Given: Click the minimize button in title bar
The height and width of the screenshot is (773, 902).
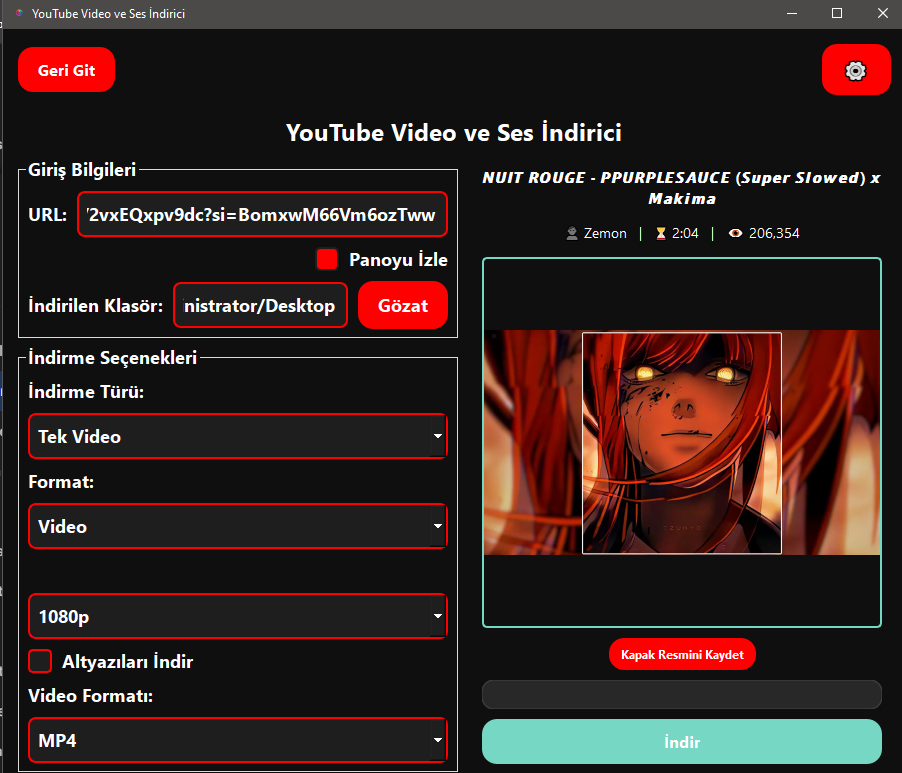Looking at the screenshot, I should (790, 13).
